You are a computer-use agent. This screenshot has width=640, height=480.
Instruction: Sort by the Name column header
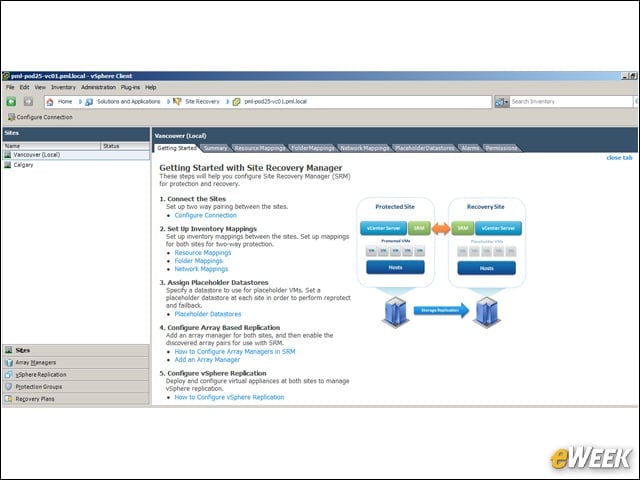[x=52, y=146]
